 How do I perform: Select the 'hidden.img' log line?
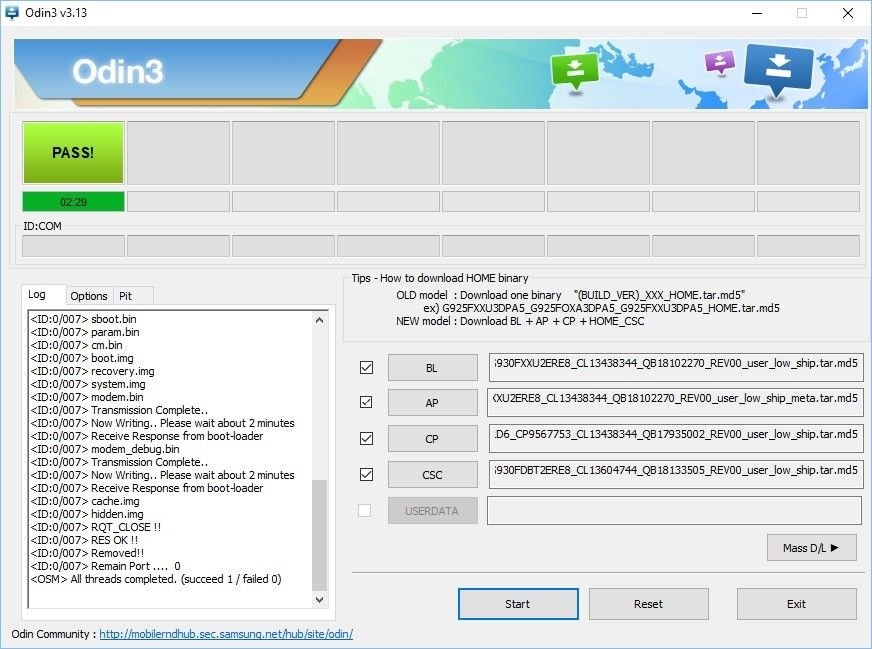tap(87, 514)
